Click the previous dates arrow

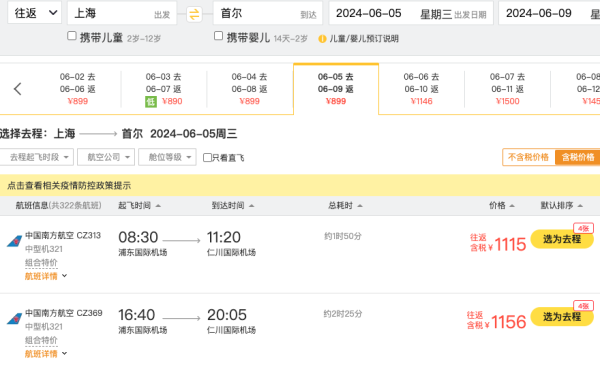(x=18, y=89)
